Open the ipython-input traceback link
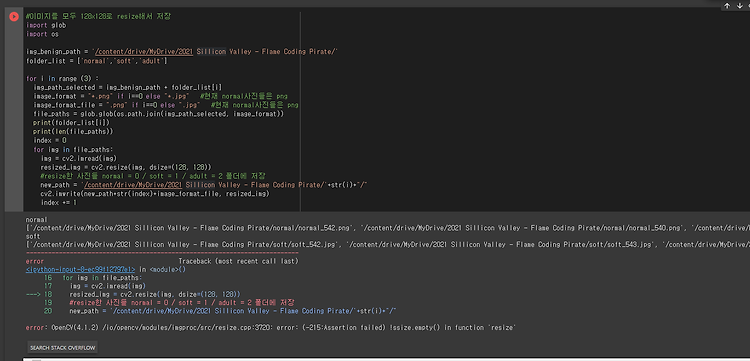Screen dimensions: 750x361 click(x=80, y=270)
